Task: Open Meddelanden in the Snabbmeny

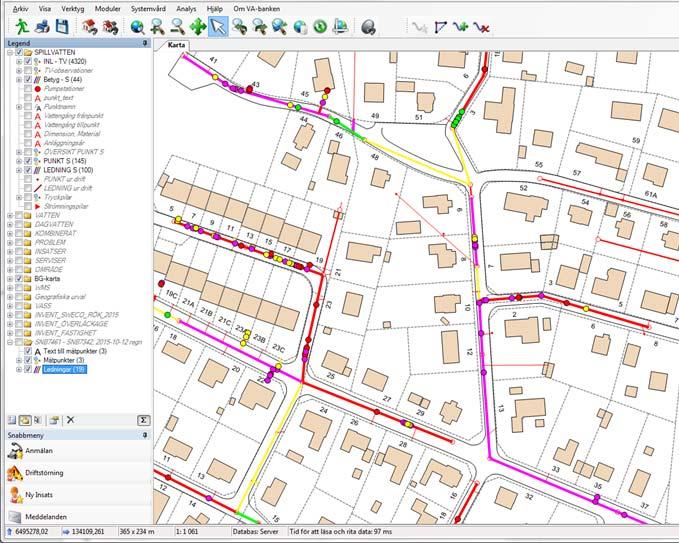Action: (x=79, y=516)
